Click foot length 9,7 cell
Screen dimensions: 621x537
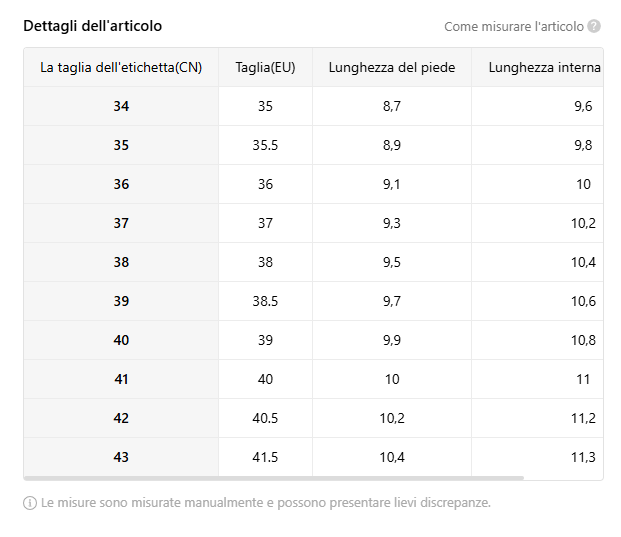point(392,301)
